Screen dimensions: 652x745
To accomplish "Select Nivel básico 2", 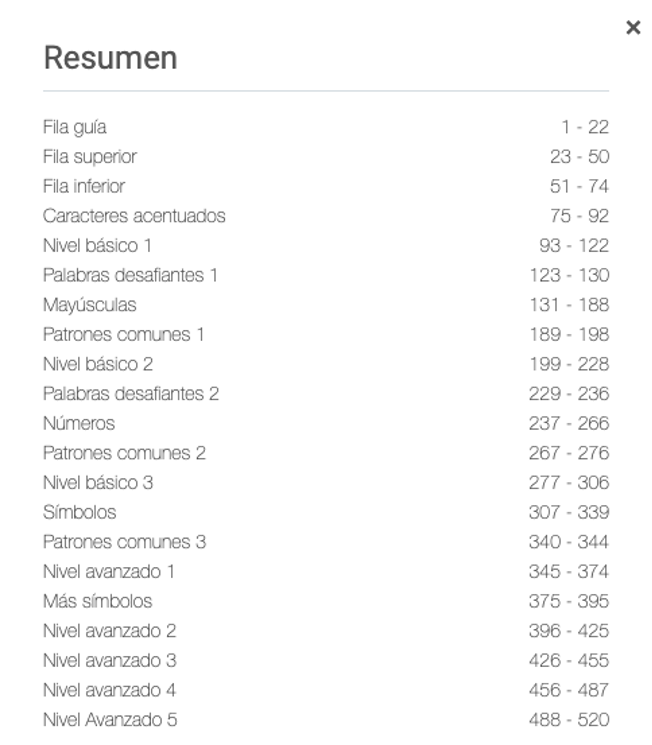I will pos(98,364).
